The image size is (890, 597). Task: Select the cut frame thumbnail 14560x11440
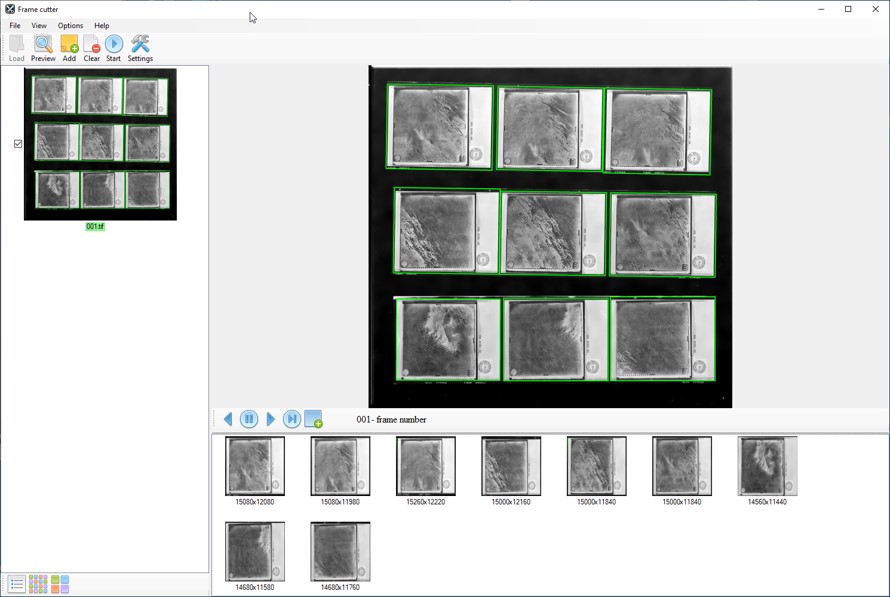coord(767,466)
